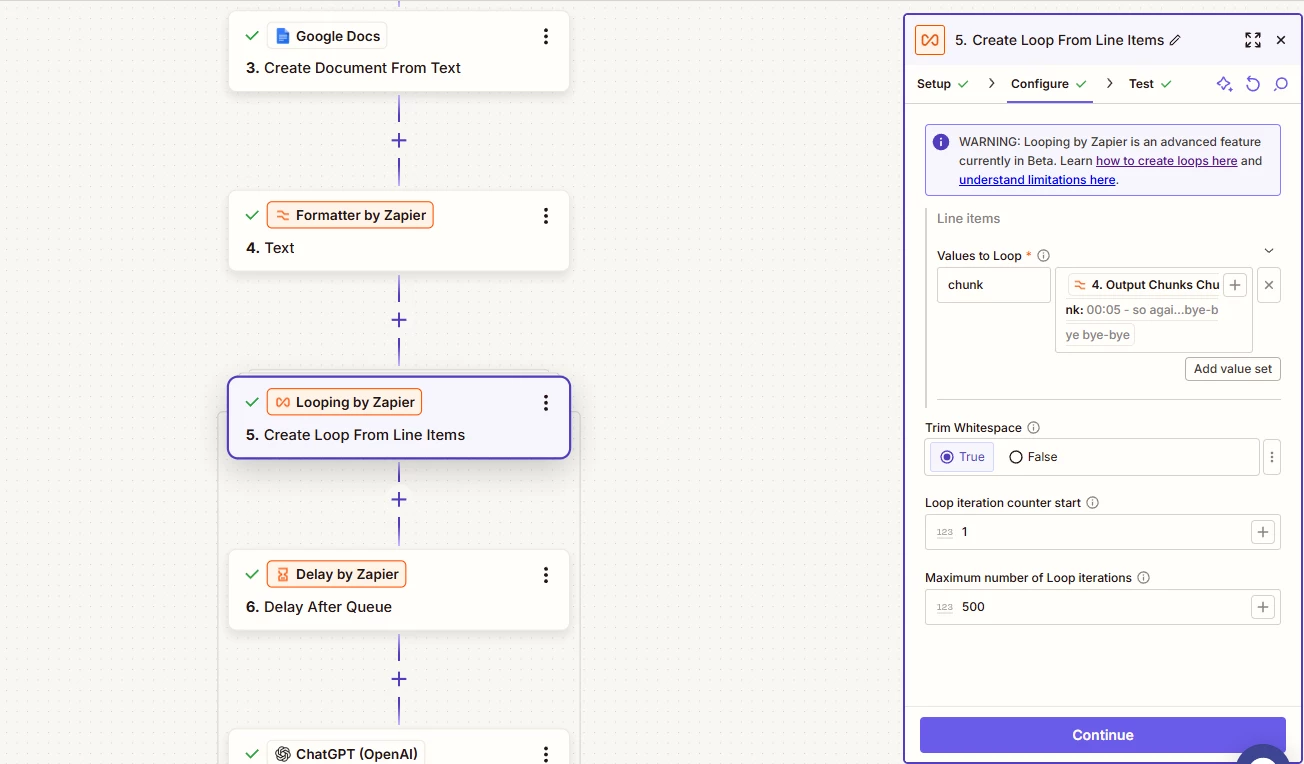Click the Looping icon in the panel header

pyautogui.click(x=930, y=40)
